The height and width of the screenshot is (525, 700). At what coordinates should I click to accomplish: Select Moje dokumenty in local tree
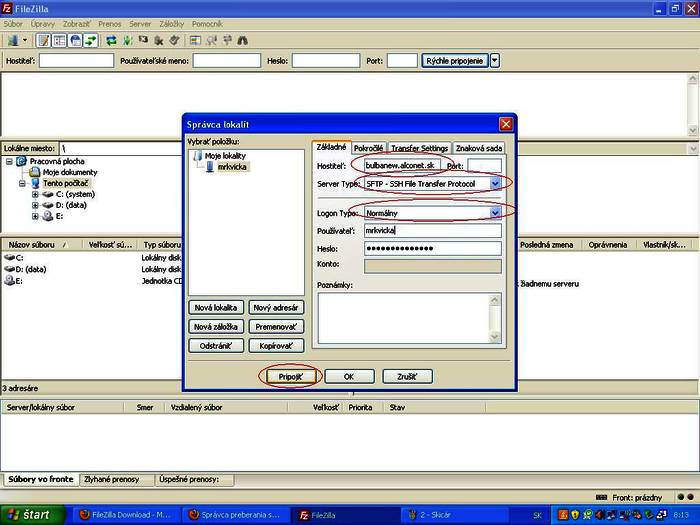[70, 172]
